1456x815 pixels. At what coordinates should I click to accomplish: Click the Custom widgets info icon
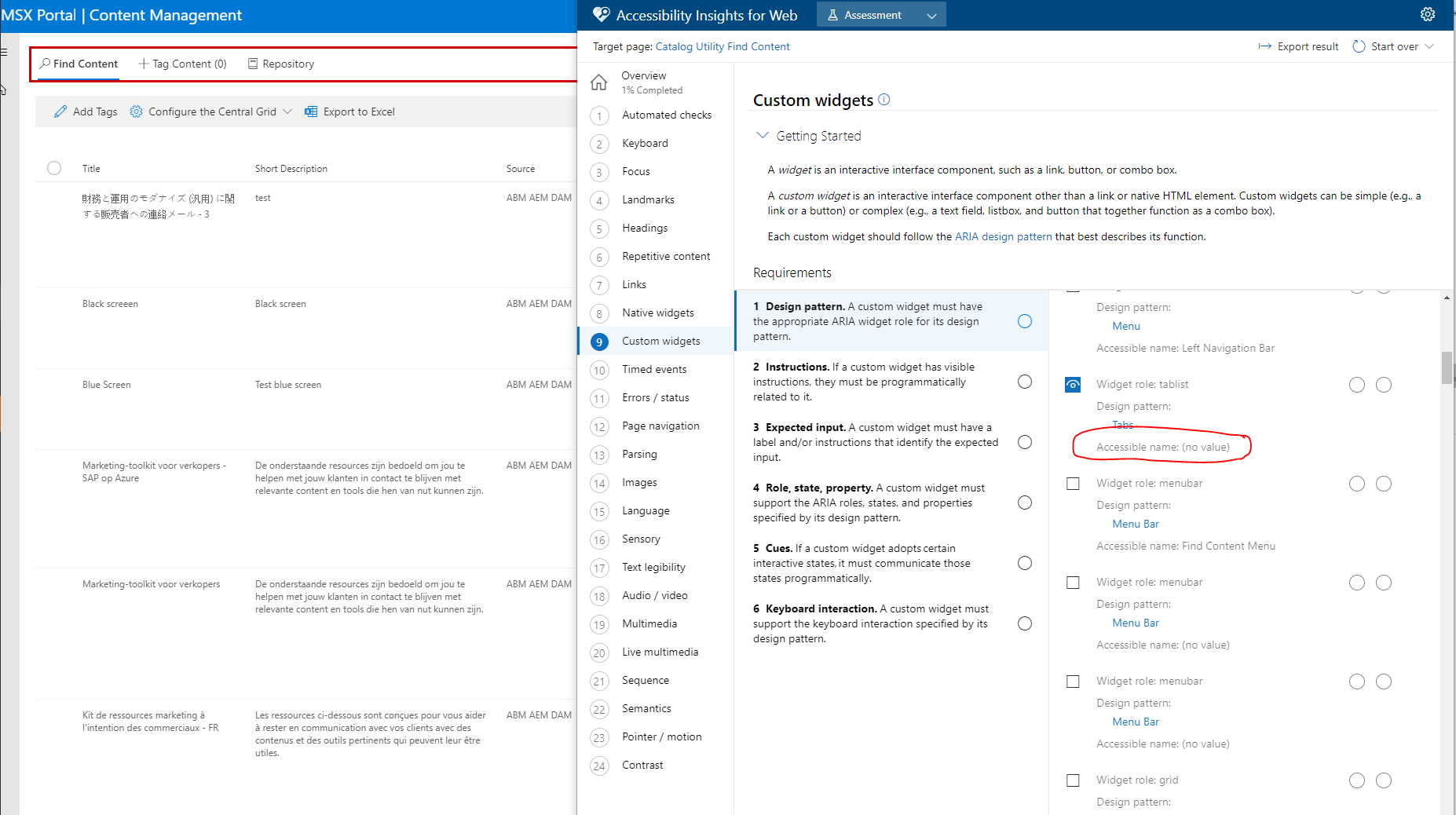coord(884,99)
